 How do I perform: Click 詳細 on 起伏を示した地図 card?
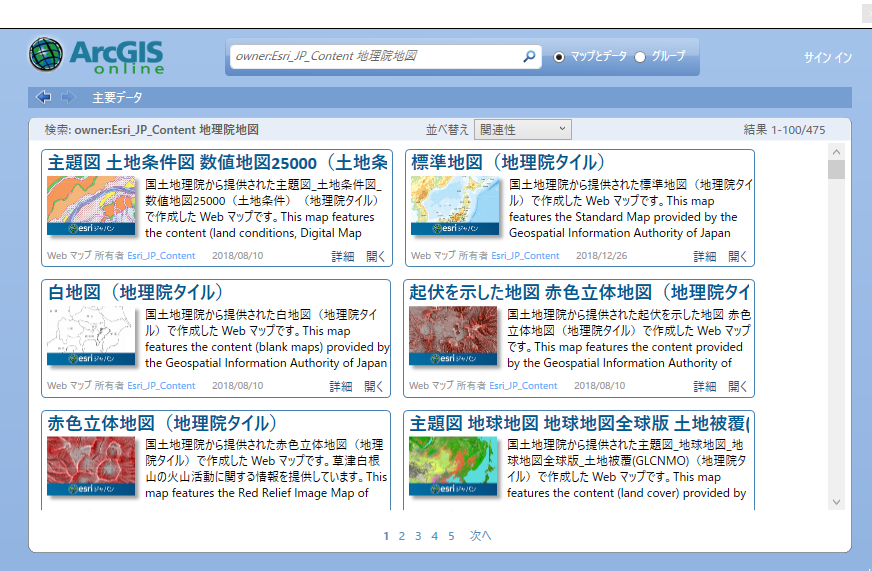[x=705, y=386]
